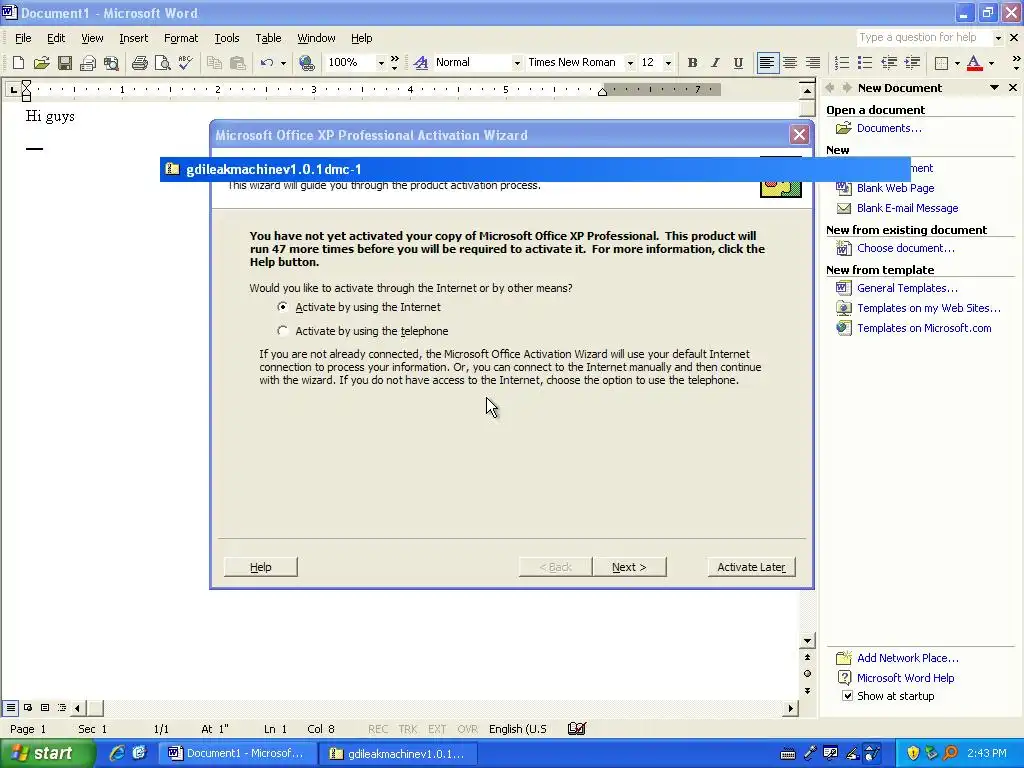Click the wizard Help button
The height and width of the screenshot is (768, 1024).
(x=261, y=567)
